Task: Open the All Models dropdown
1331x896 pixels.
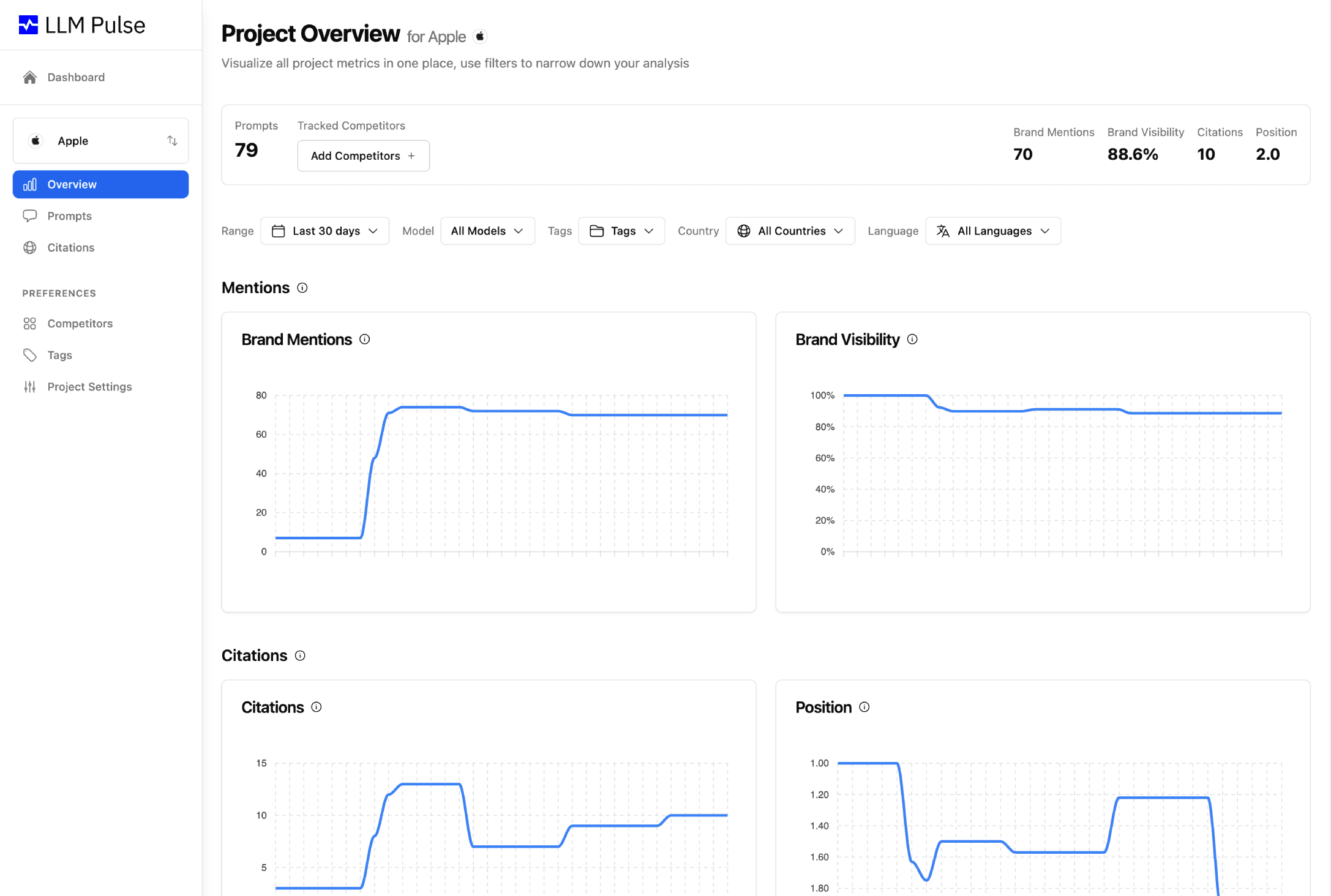Action: (x=487, y=231)
